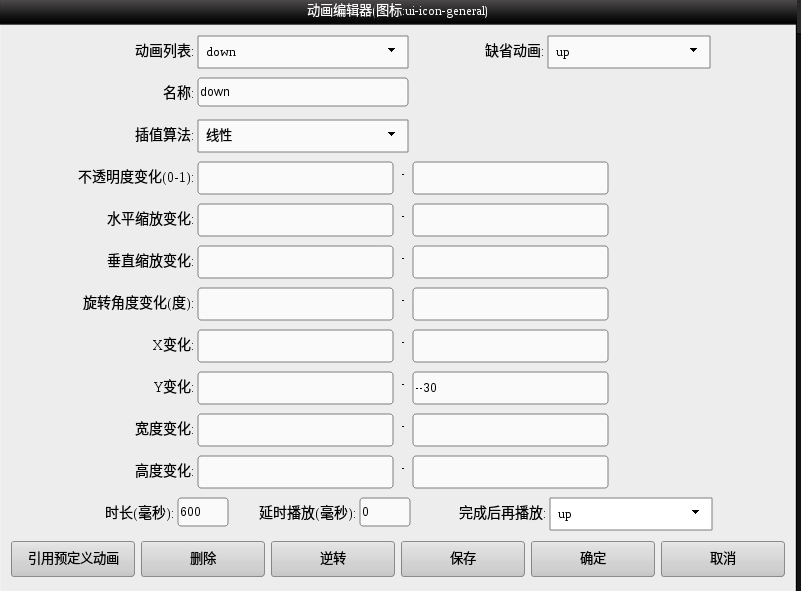Select the 垂直缩放变化 start field
801x591 pixels.
[295, 262]
